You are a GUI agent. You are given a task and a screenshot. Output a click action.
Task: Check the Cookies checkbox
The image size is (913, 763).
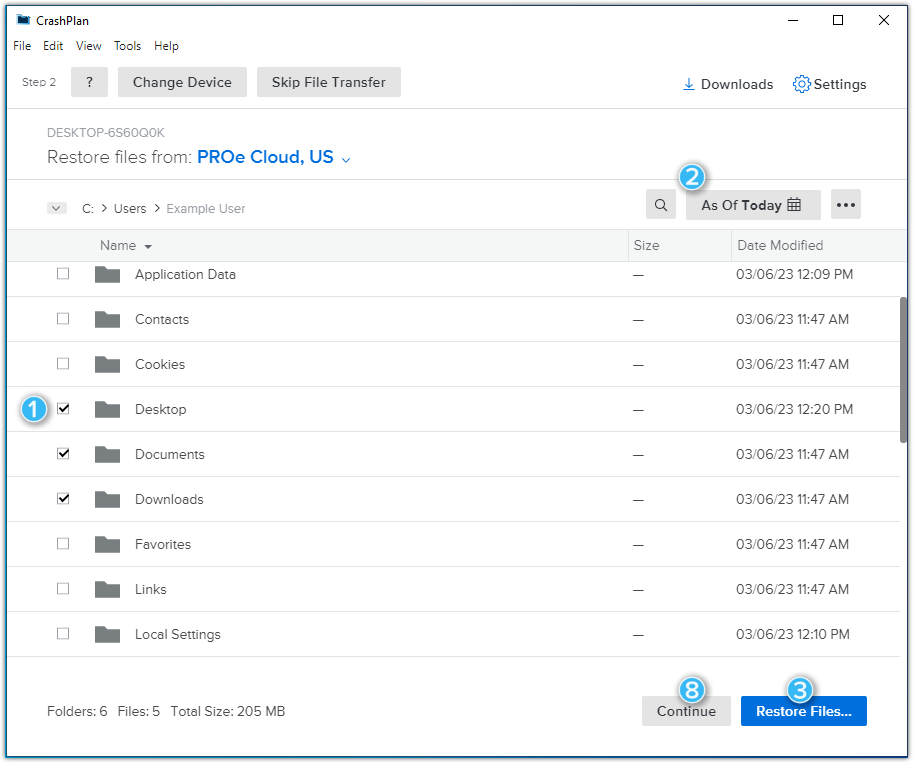pos(63,363)
